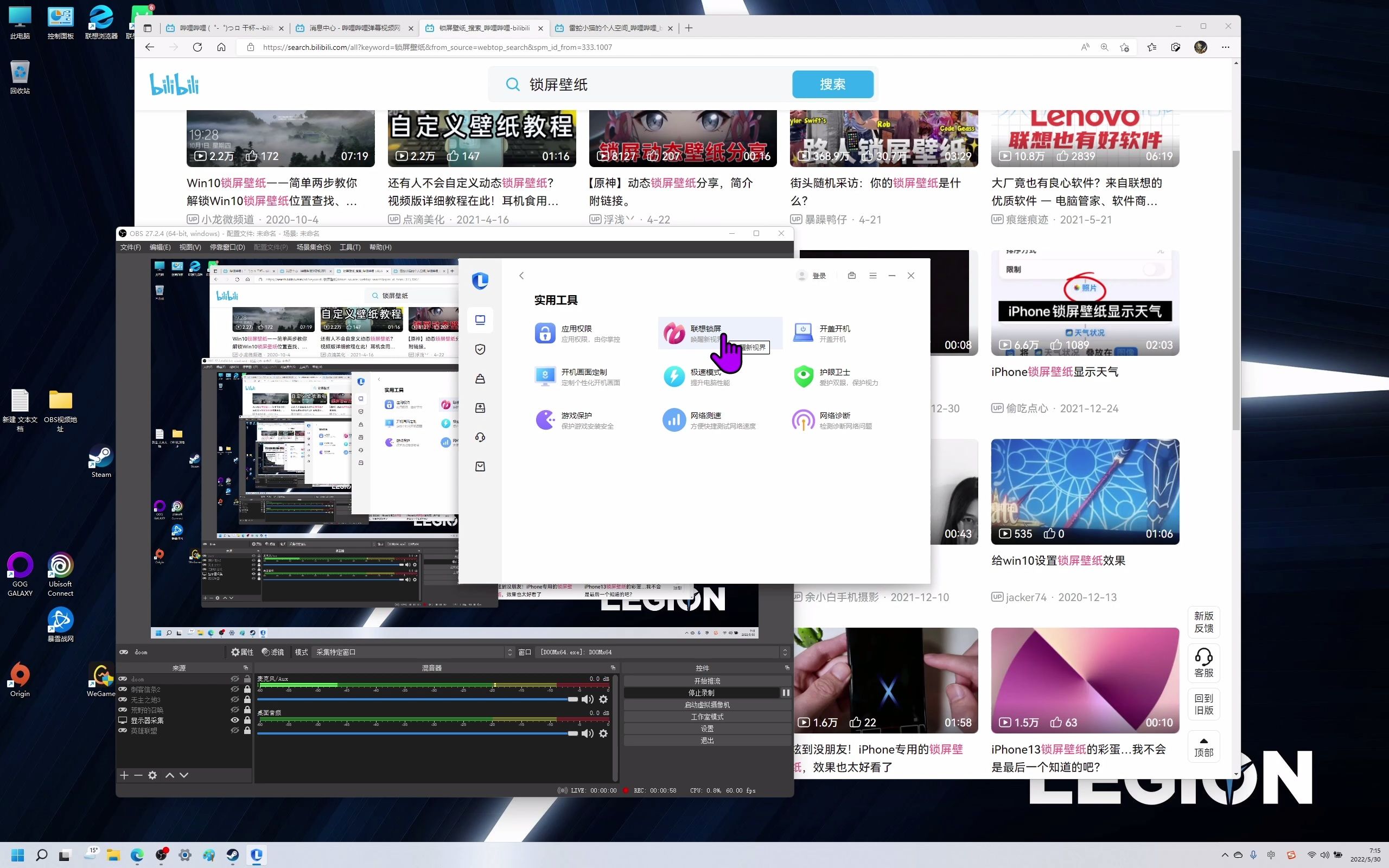Toggle lock on 刺客信条2 source
Screen dimensions: 1389x868
pyautogui.click(x=247, y=689)
